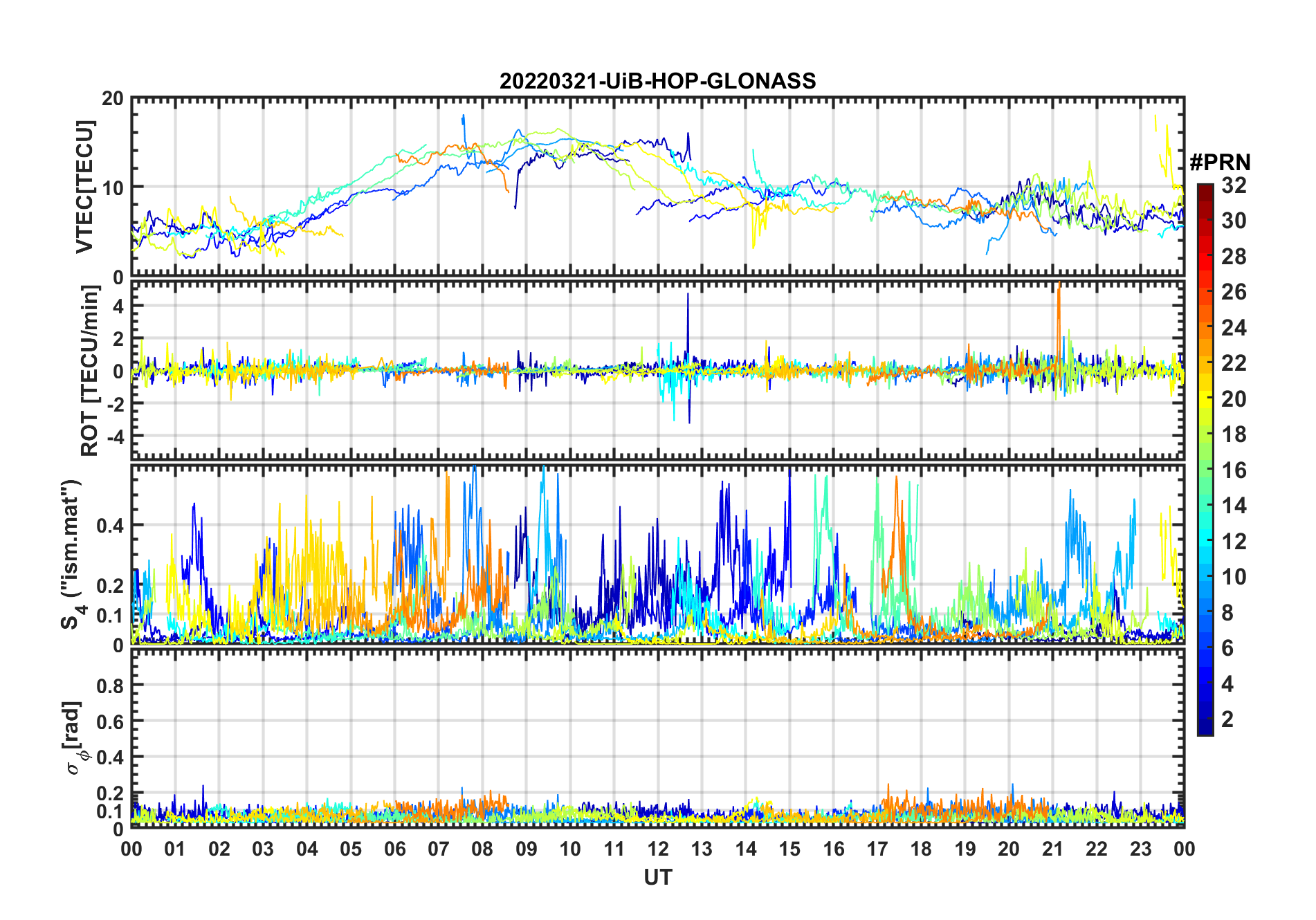Image resolution: width=1316 pixels, height=920 pixels.
Task: Click the PRN colorbar tick label 4
Action: [x=1227, y=684]
